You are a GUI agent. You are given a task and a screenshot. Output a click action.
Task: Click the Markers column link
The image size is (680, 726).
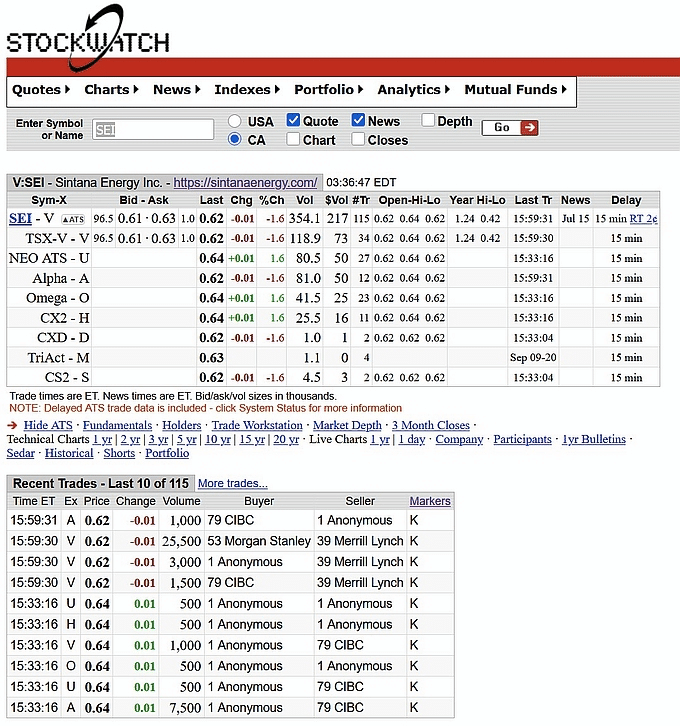coord(430,501)
